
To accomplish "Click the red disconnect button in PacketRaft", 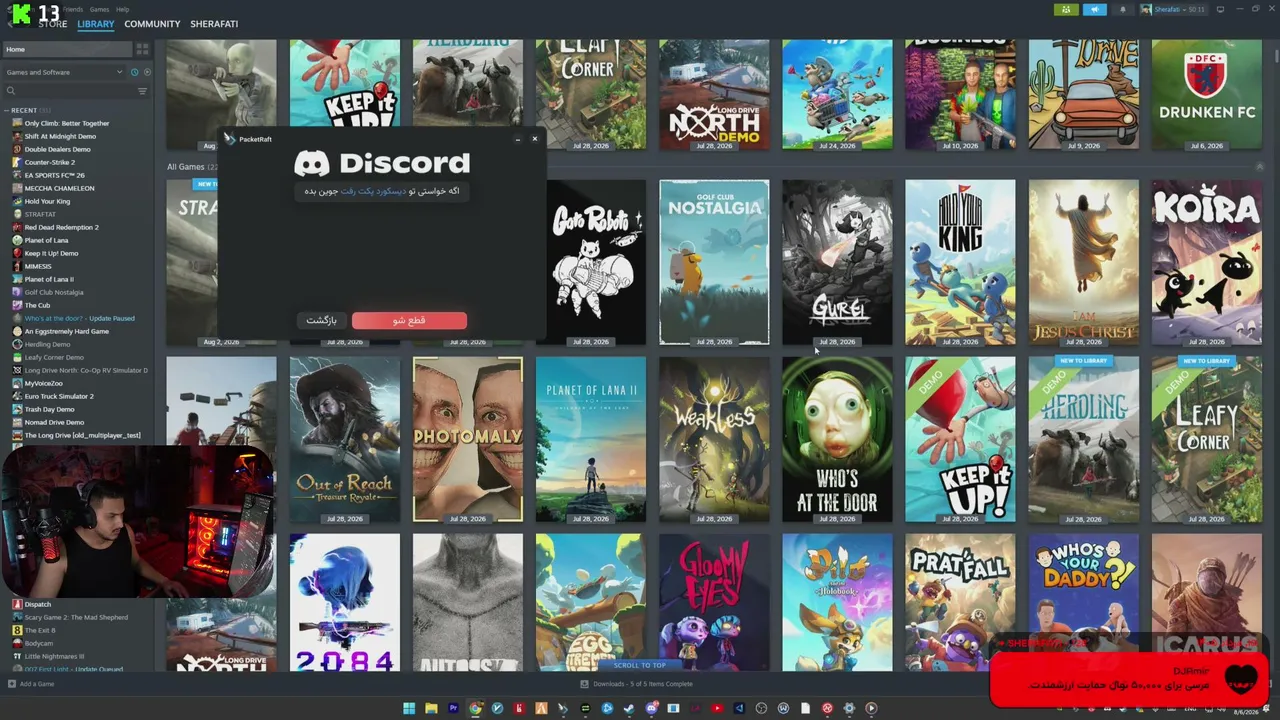I will [x=409, y=320].
